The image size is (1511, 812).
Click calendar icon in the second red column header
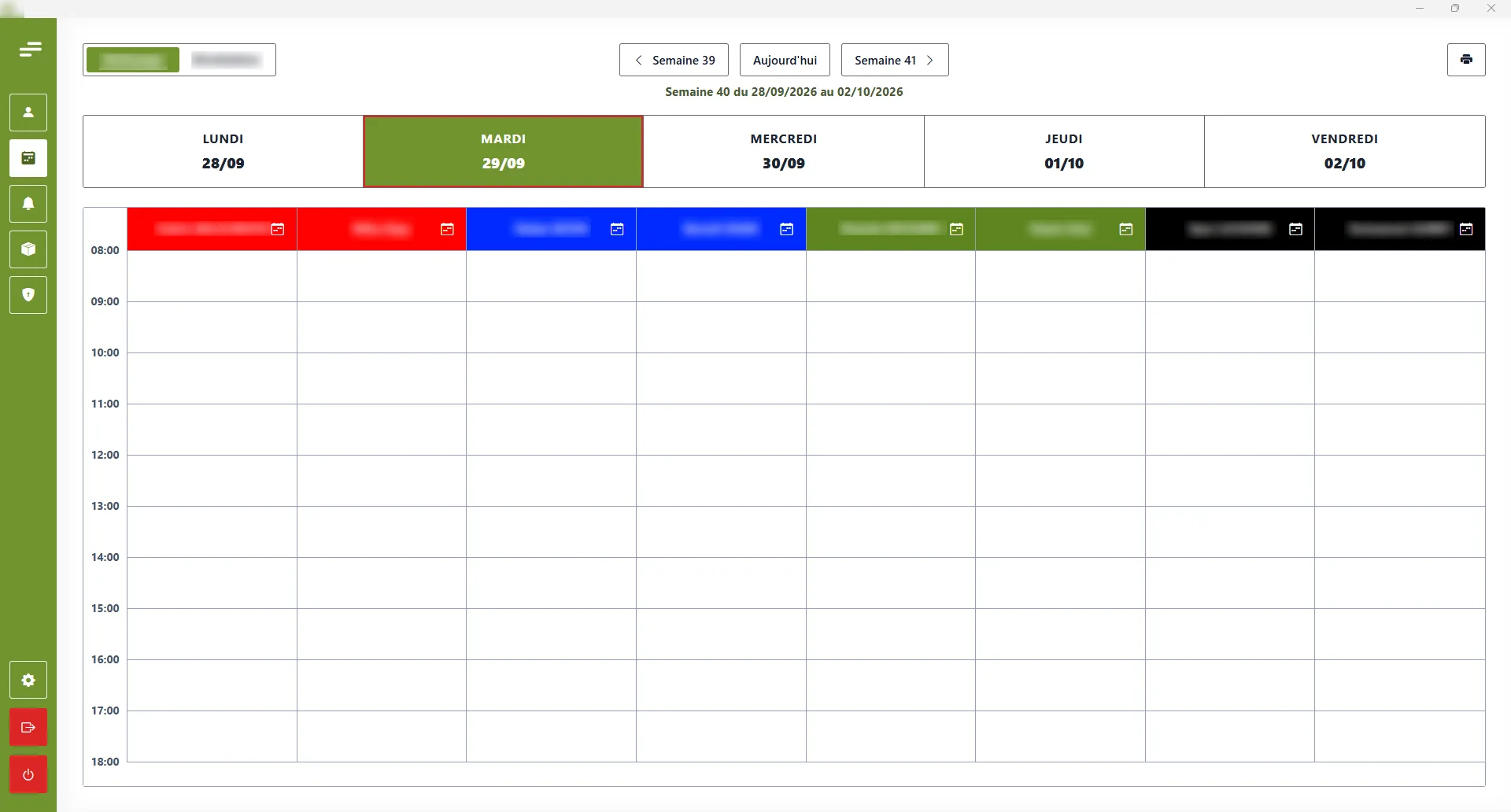[x=447, y=229]
